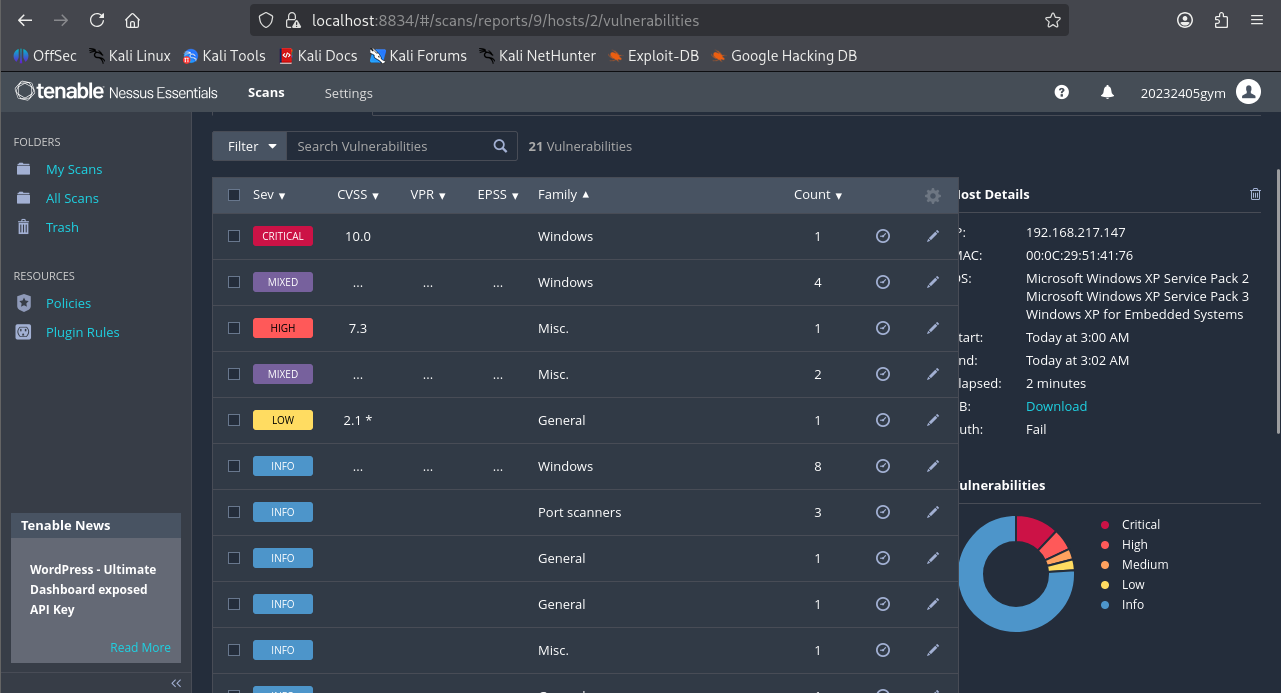The image size is (1281, 693).
Task: Open the Kali Tools bookmark
Action: click(x=224, y=56)
